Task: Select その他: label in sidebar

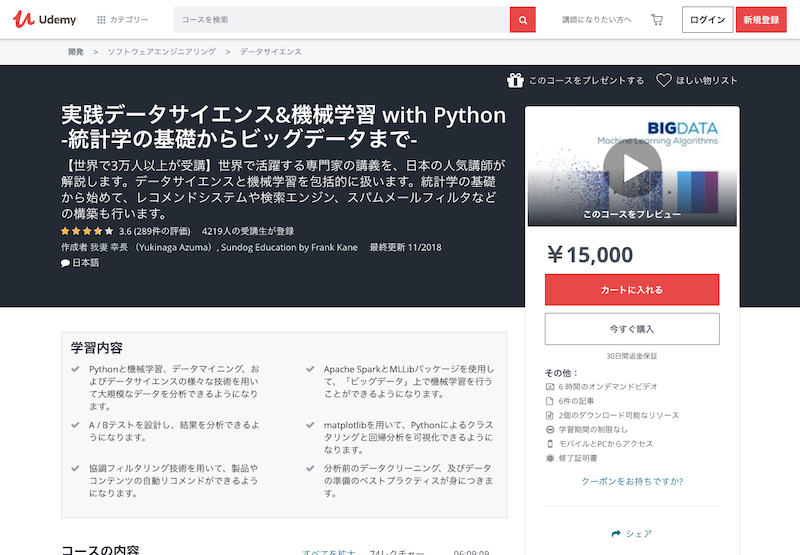Action: [x=561, y=373]
